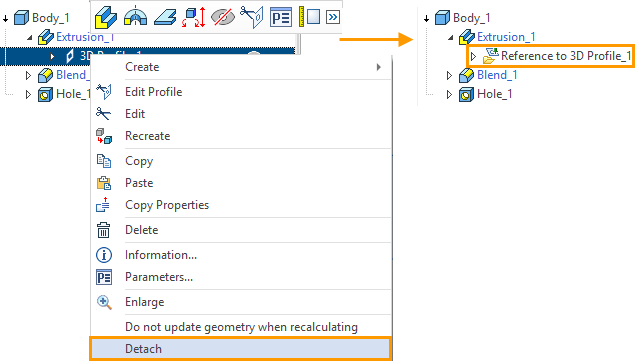The width and height of the screenshot is (638, 361).
Task: Click the Copy Properties icon
Action: (103, 205)
